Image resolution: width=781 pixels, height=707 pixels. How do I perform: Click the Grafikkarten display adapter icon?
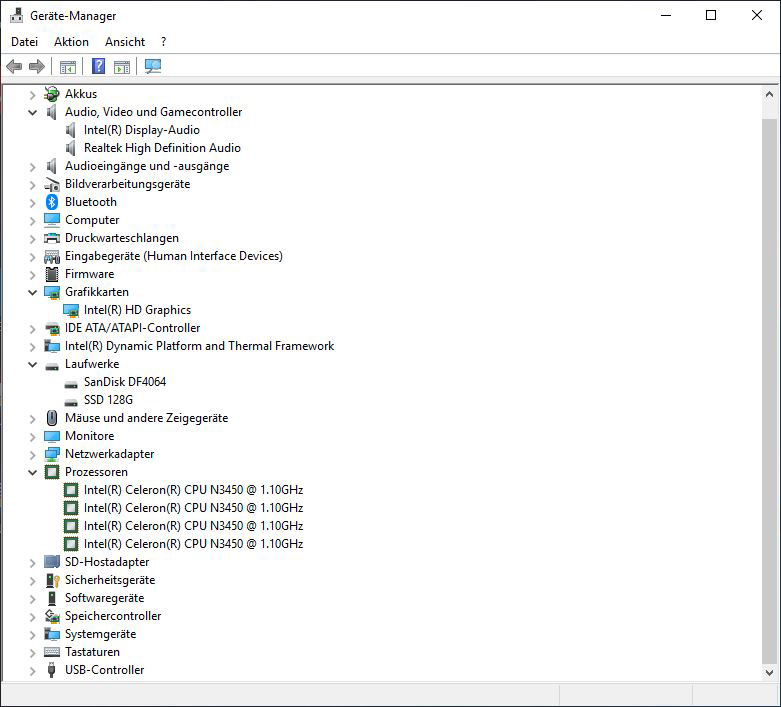(x=52, y=292)
